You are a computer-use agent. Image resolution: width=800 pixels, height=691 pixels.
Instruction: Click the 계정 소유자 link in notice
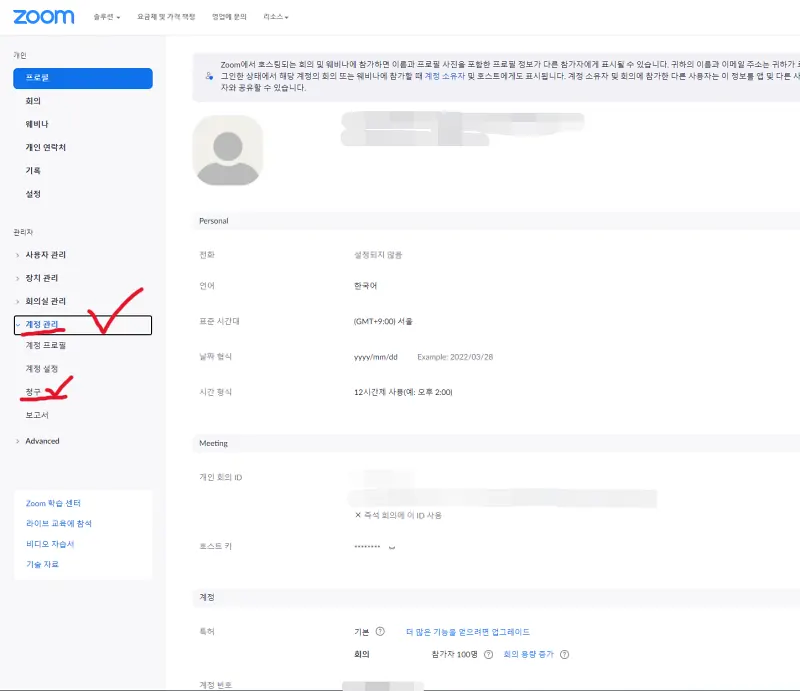coord(444,76)
